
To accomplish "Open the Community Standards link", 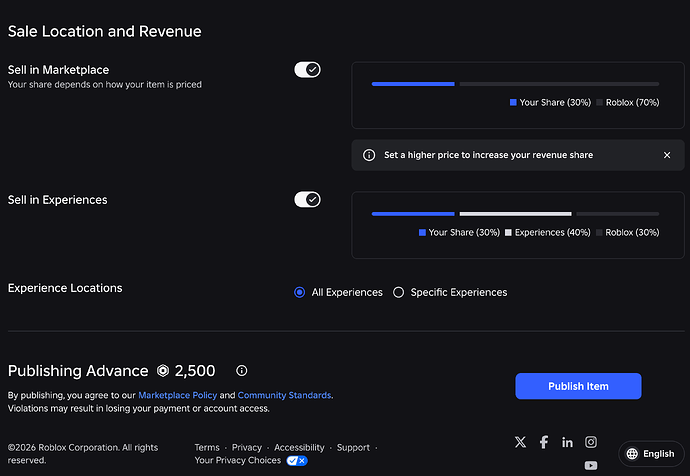I will (x=284, y=395).
